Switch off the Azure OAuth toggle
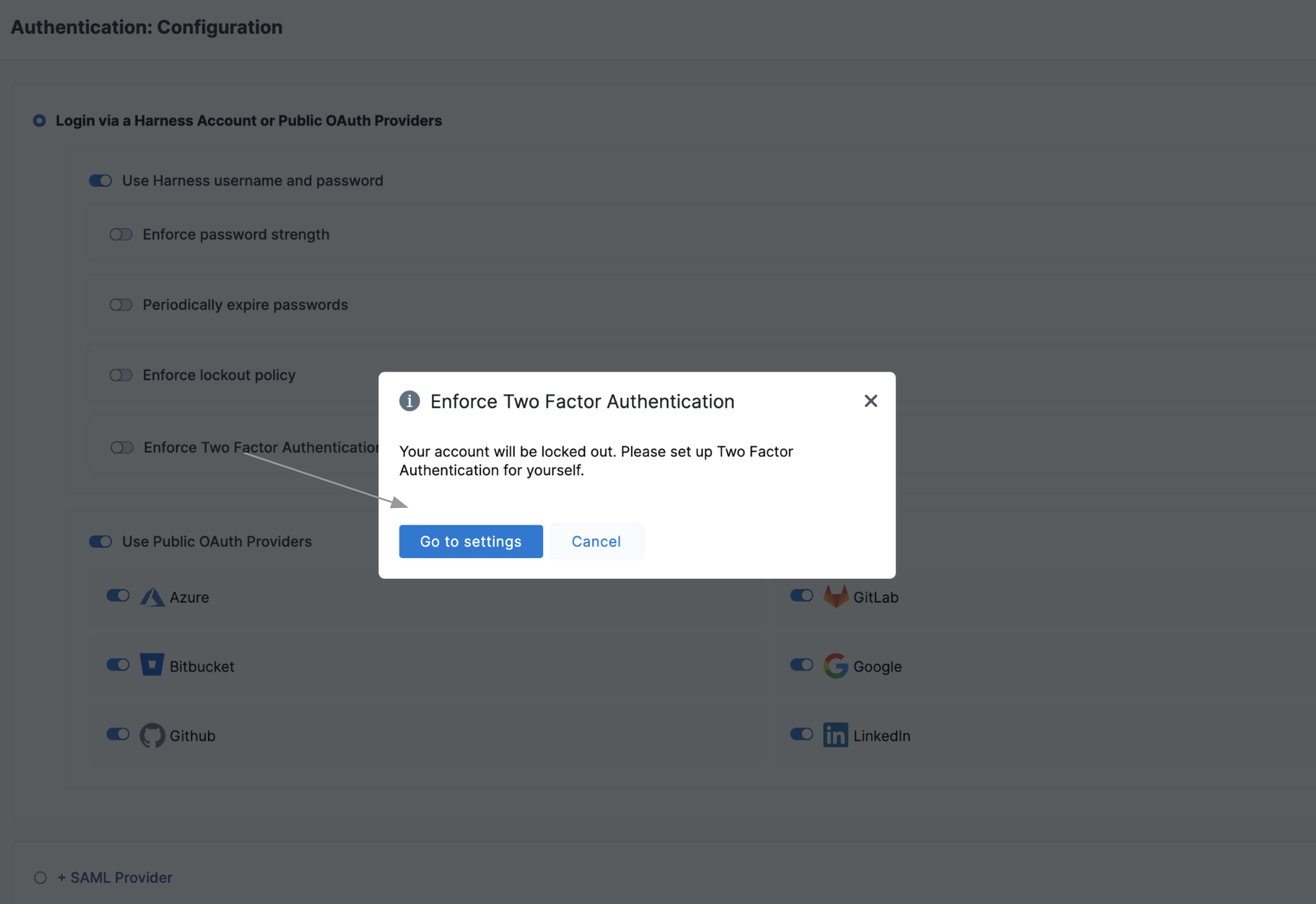Screen dimensions: 1316x904 (118, 596)
